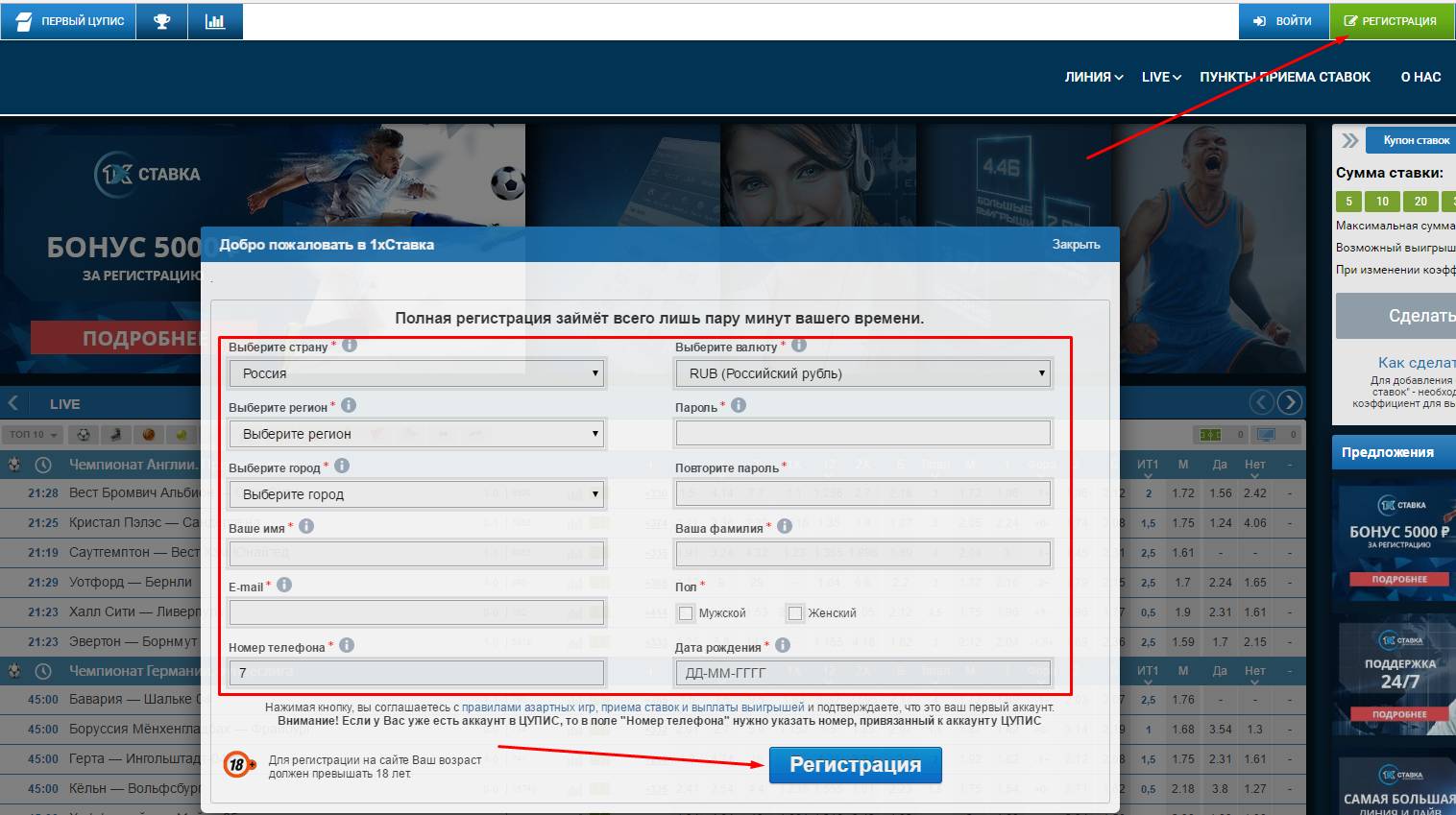Expand the ТОП 10 dropdown

tap(33, 435)
